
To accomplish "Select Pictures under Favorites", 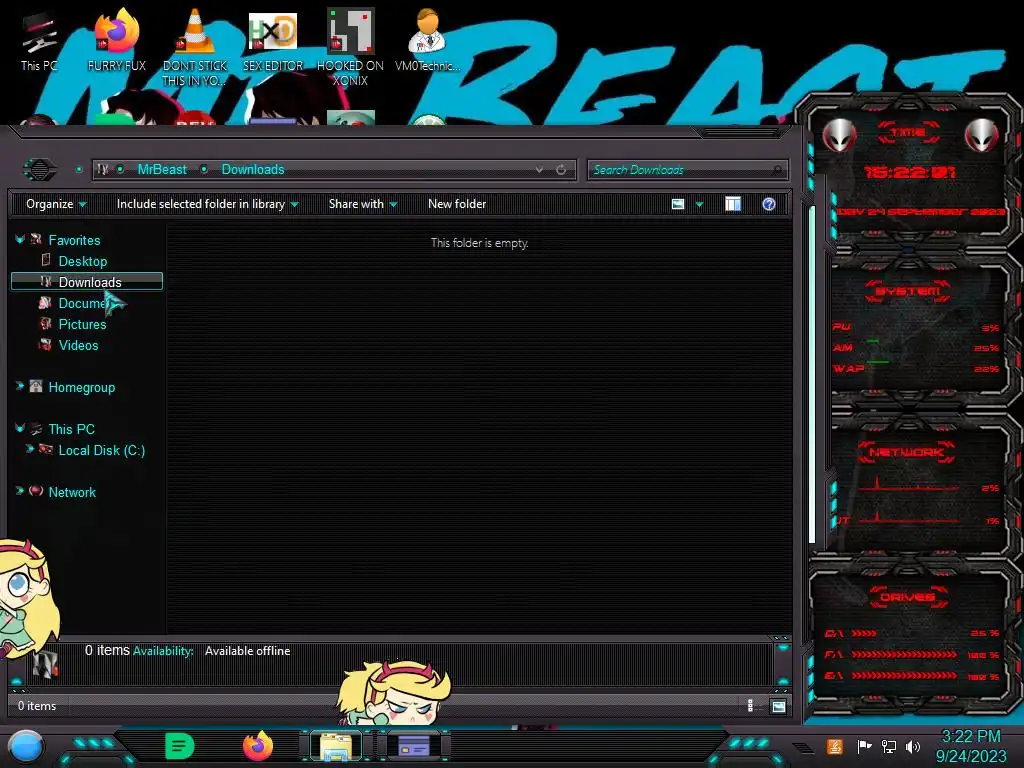I will click(82, 324).
